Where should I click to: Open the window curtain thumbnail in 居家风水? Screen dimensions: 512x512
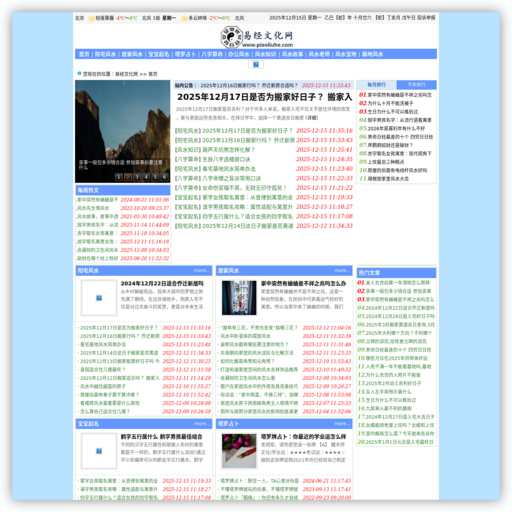coord(239,298)
